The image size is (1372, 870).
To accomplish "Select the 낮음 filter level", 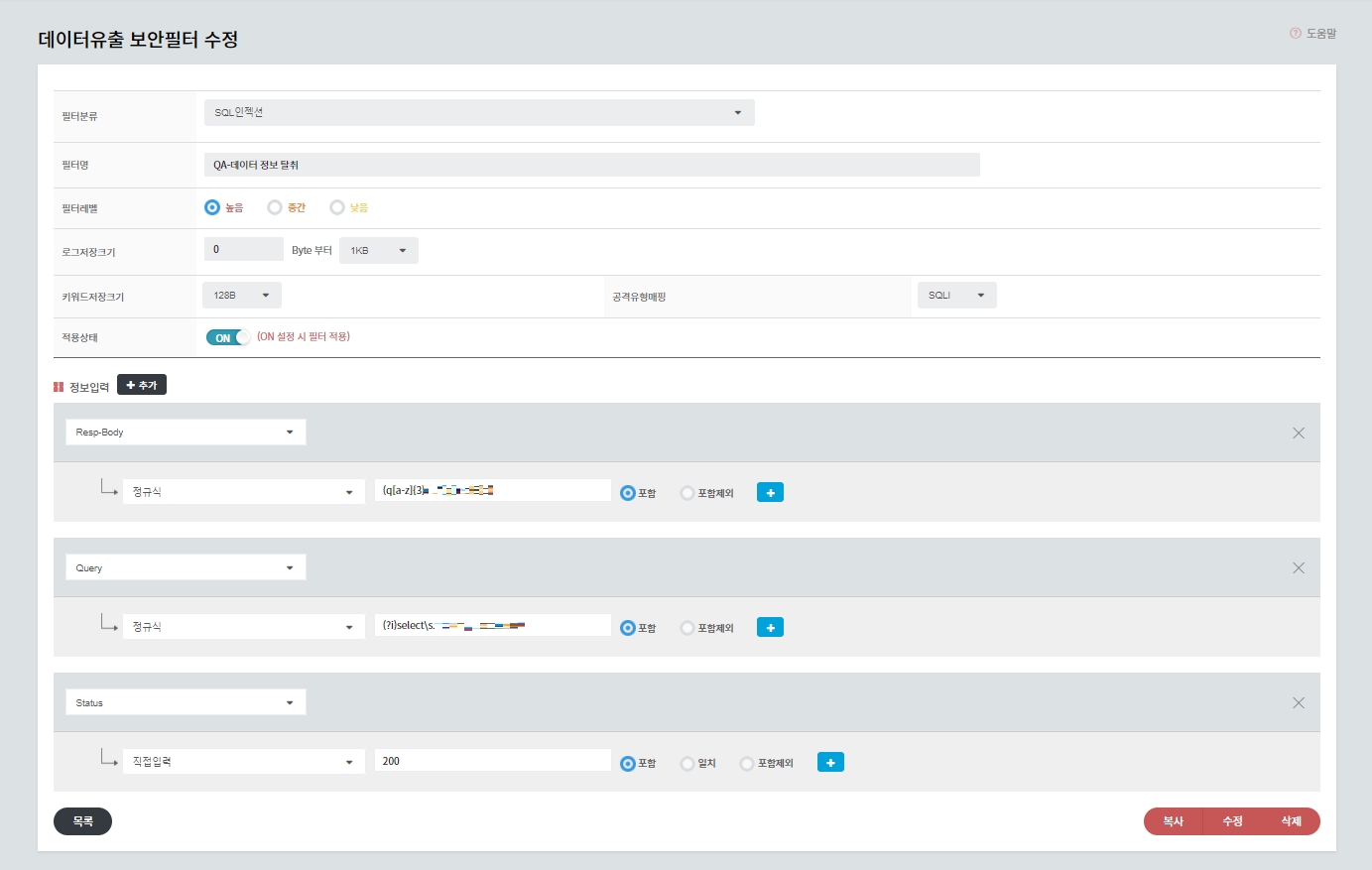I will [337, 207].
